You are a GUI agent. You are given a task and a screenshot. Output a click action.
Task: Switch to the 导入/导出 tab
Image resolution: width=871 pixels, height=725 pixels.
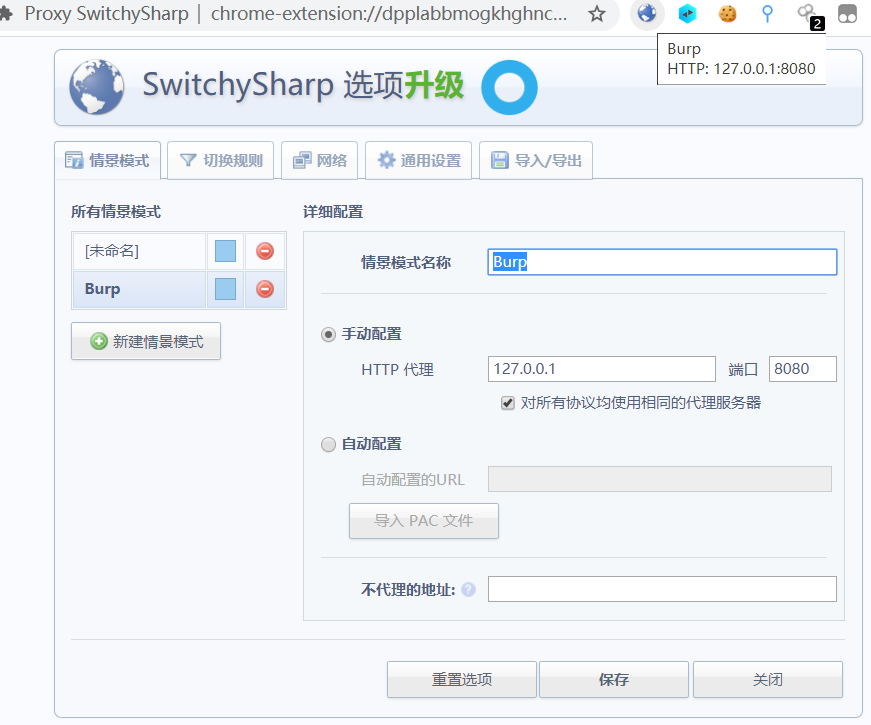coord(536,161)
